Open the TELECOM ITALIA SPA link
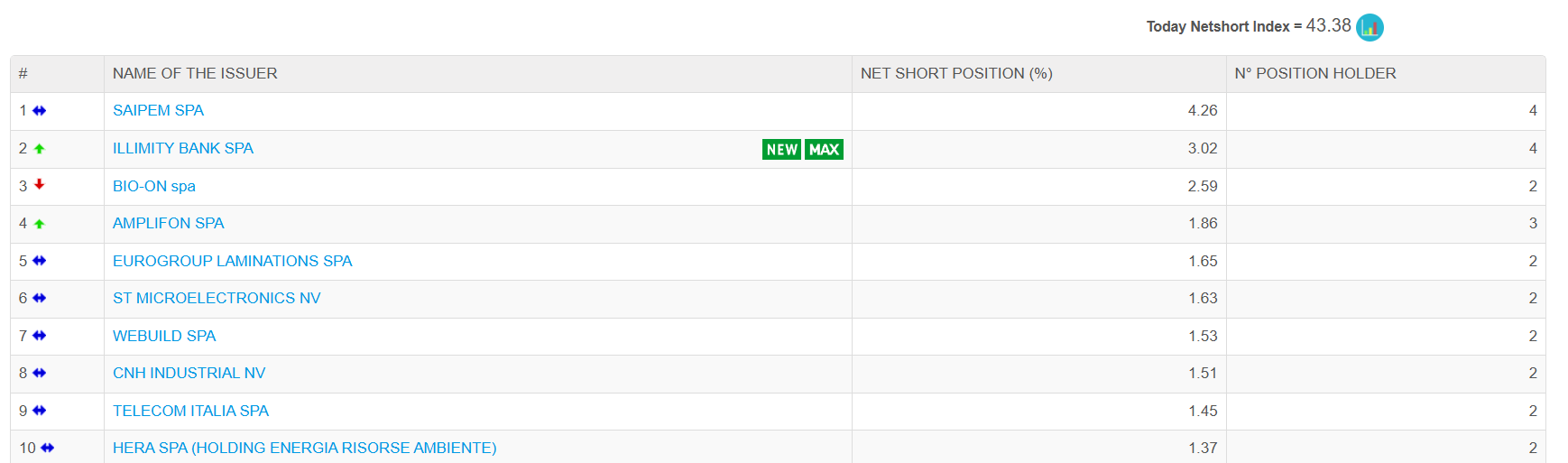 tap(190, 411)
